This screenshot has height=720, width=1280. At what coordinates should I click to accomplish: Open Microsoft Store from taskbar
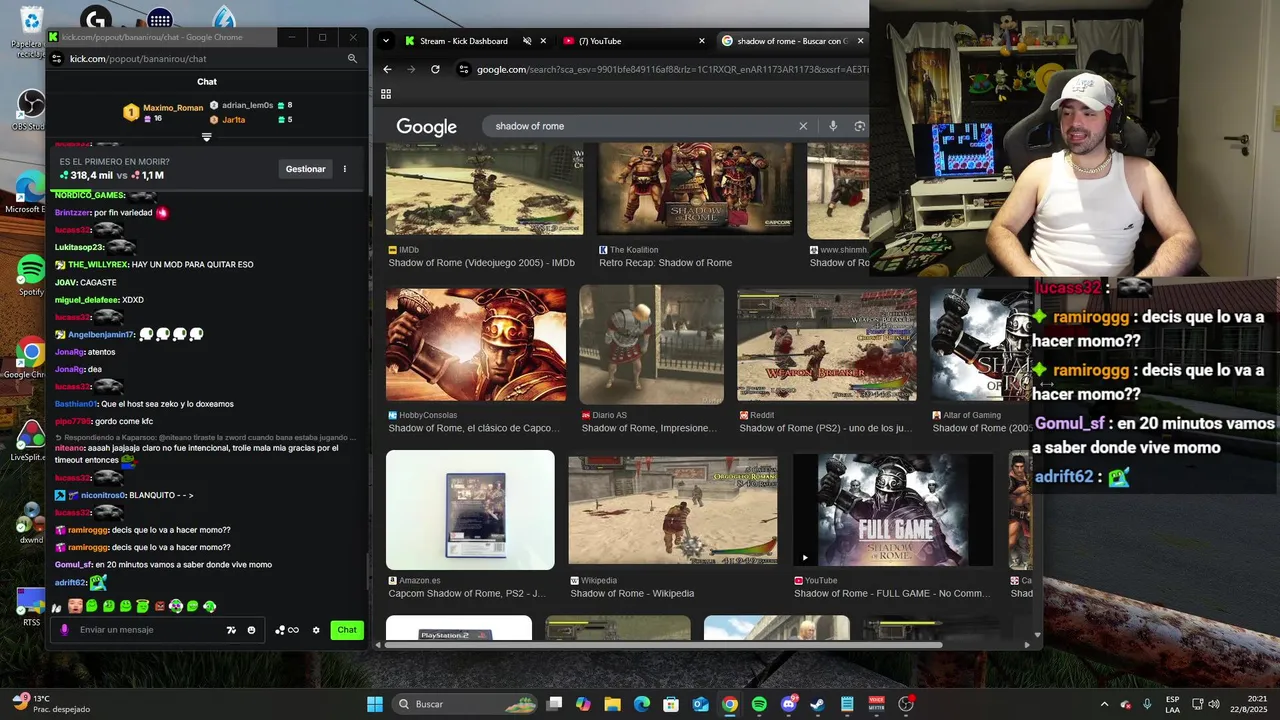[x=672, y=704]
